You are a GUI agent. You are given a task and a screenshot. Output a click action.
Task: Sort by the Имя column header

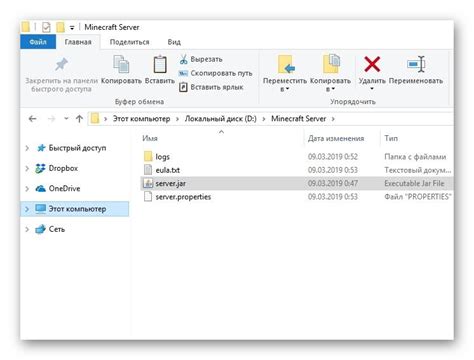coord(150,138)
